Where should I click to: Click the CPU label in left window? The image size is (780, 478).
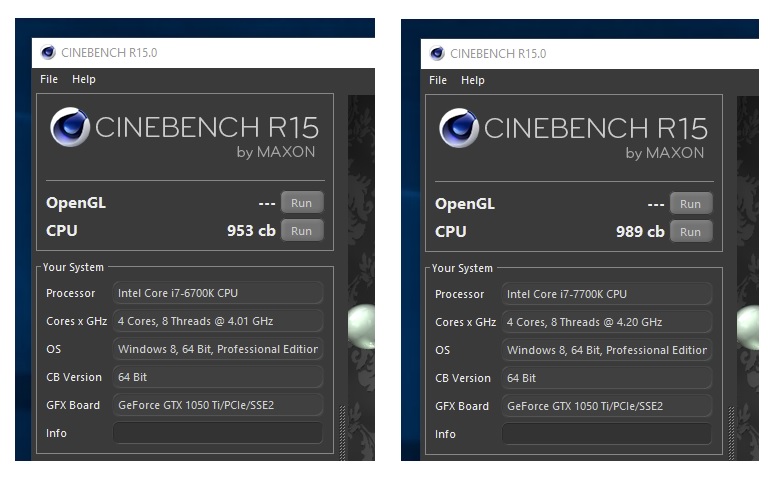coord(62,231)
